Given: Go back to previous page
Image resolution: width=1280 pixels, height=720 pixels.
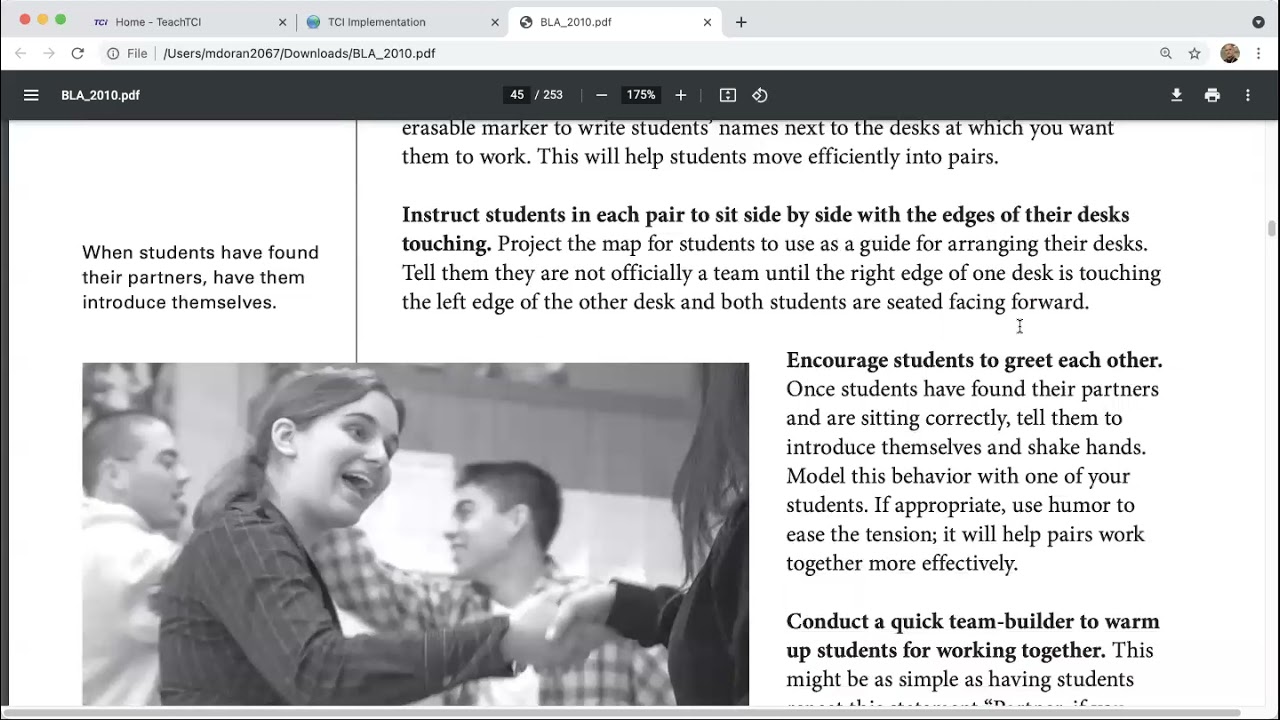Looking at the screenshot, I should (x=21, y=53).
